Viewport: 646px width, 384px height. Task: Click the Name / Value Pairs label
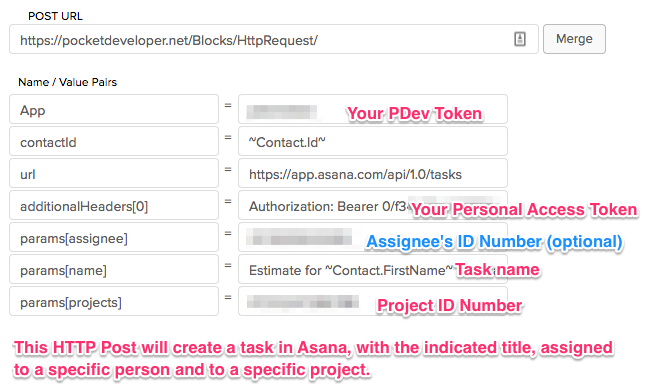point(68,82)
